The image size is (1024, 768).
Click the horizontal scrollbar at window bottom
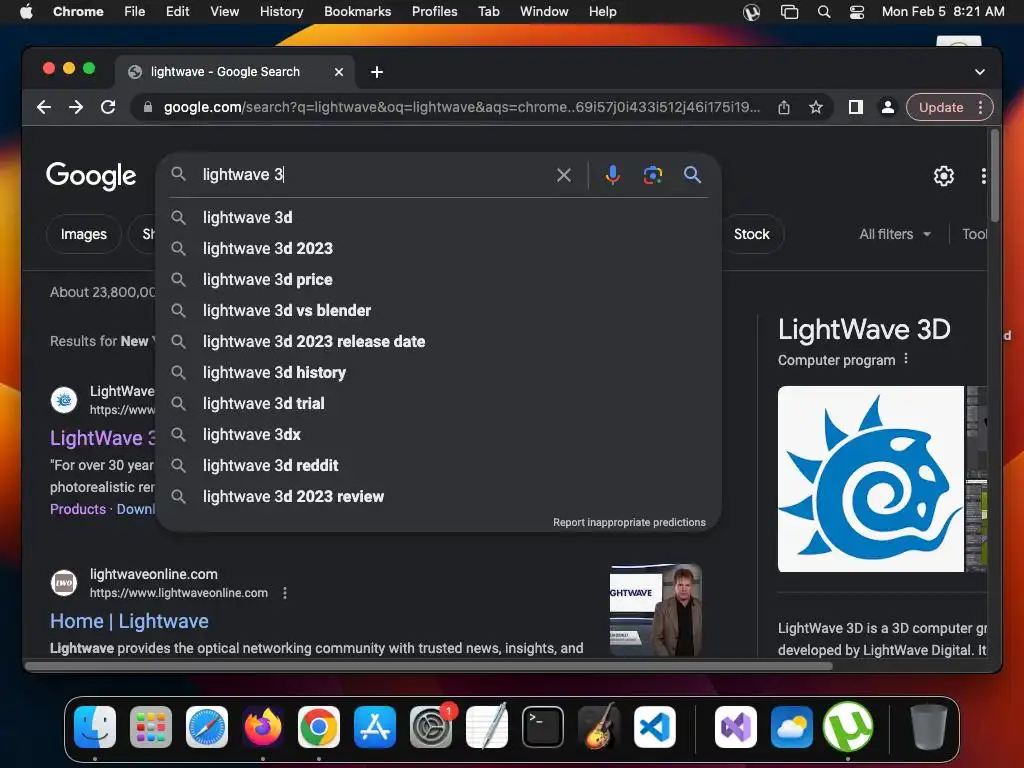click(x=428, y=666)
